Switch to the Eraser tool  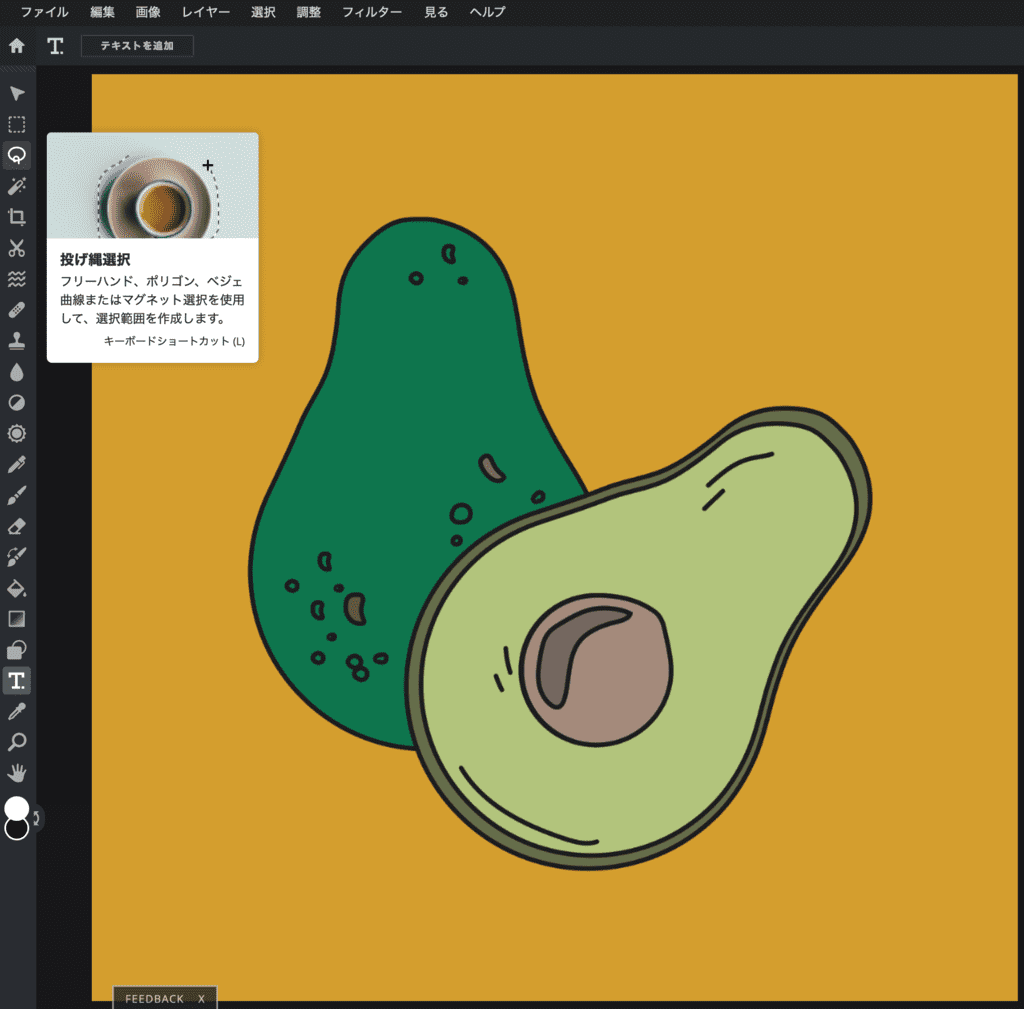pyautogui.click(x=16, y=525)
